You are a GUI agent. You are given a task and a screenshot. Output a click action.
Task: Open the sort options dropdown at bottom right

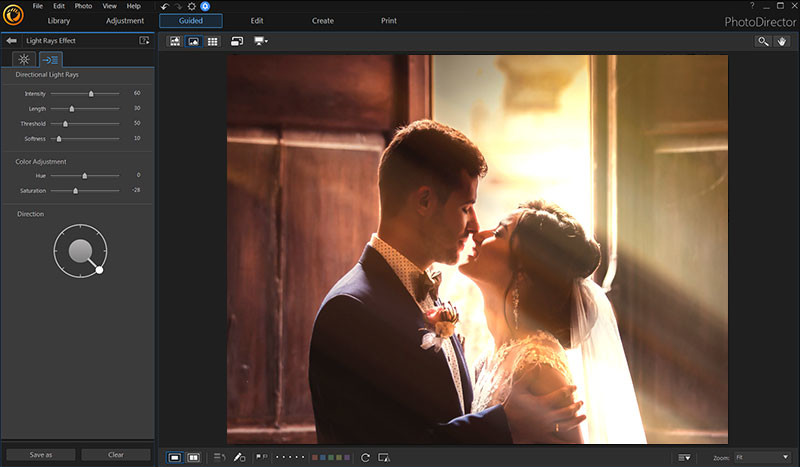684,457
